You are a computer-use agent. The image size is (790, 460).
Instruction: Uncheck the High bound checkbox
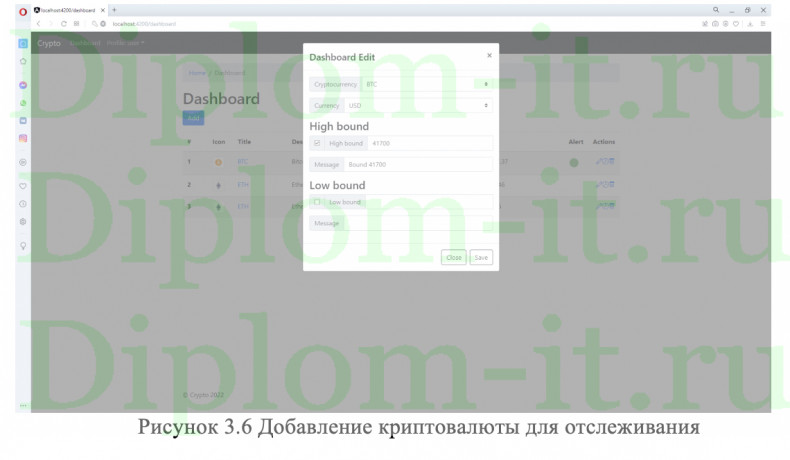[317, 143]
